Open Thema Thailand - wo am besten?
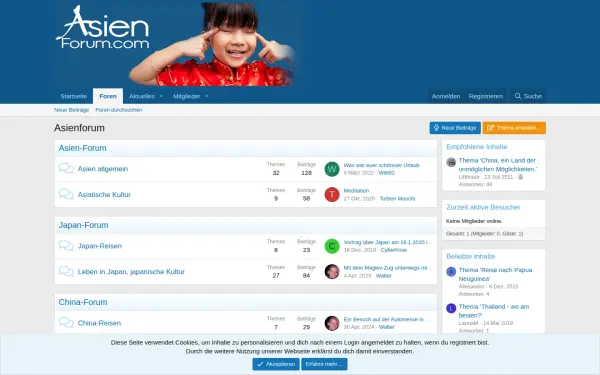600x375 pixels. tap(494, 311)
